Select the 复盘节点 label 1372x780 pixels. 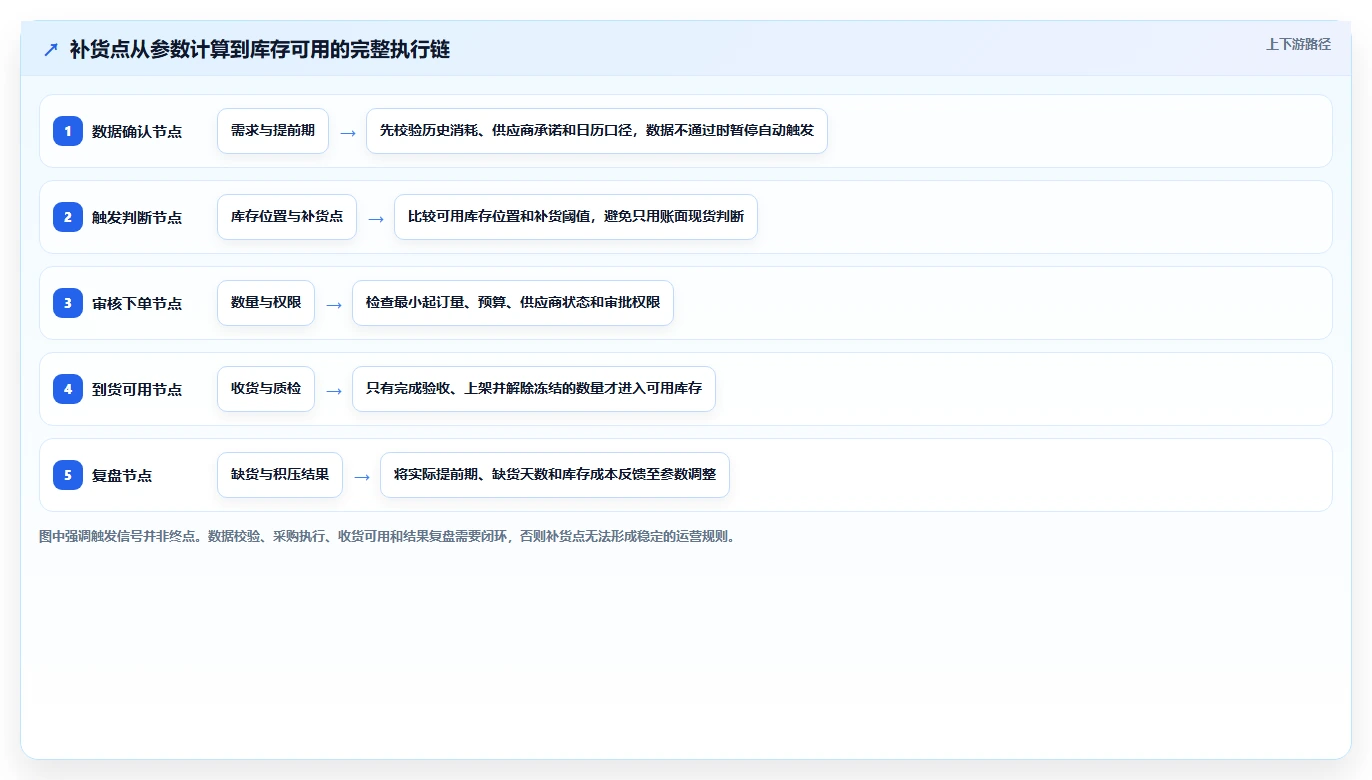pos(122,475)
